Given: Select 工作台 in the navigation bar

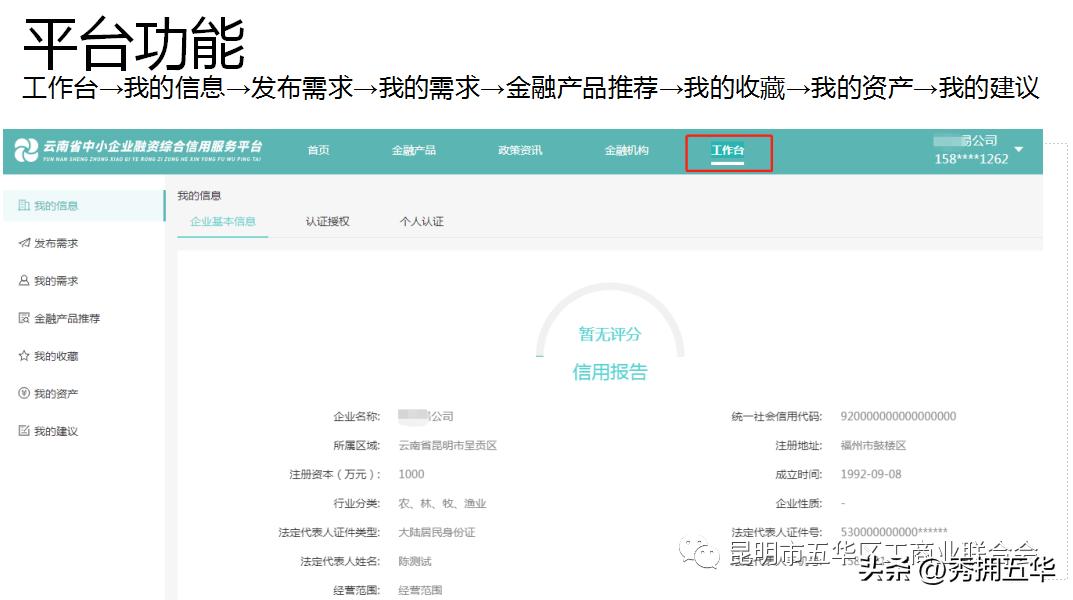Looking at the screenshot, I should click(729, 148).
